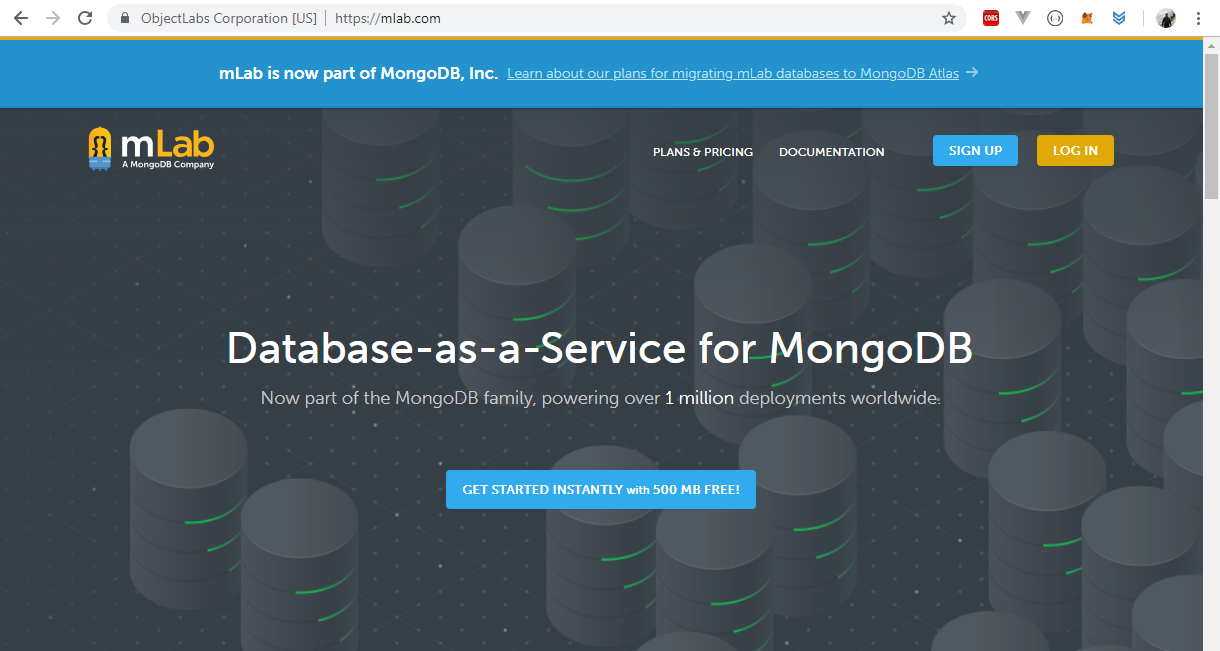Open the Plans & Pricing page
Viewport: 1220px width, 651px height.
pos(702,152)
